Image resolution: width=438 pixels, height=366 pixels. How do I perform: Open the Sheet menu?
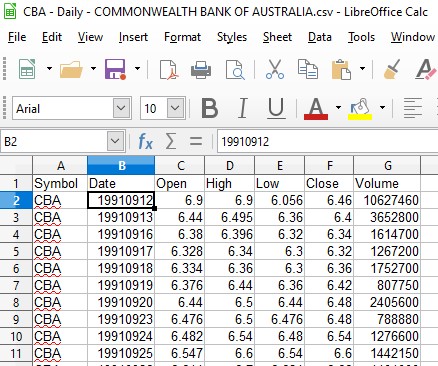tap(277, 37)
